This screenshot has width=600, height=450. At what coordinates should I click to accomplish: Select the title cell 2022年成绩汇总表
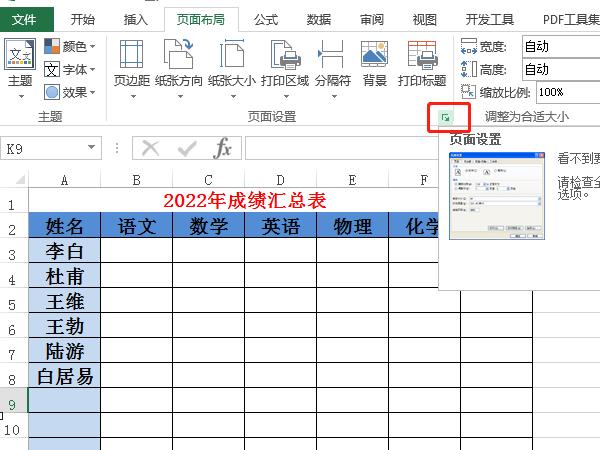pos(245,200)
